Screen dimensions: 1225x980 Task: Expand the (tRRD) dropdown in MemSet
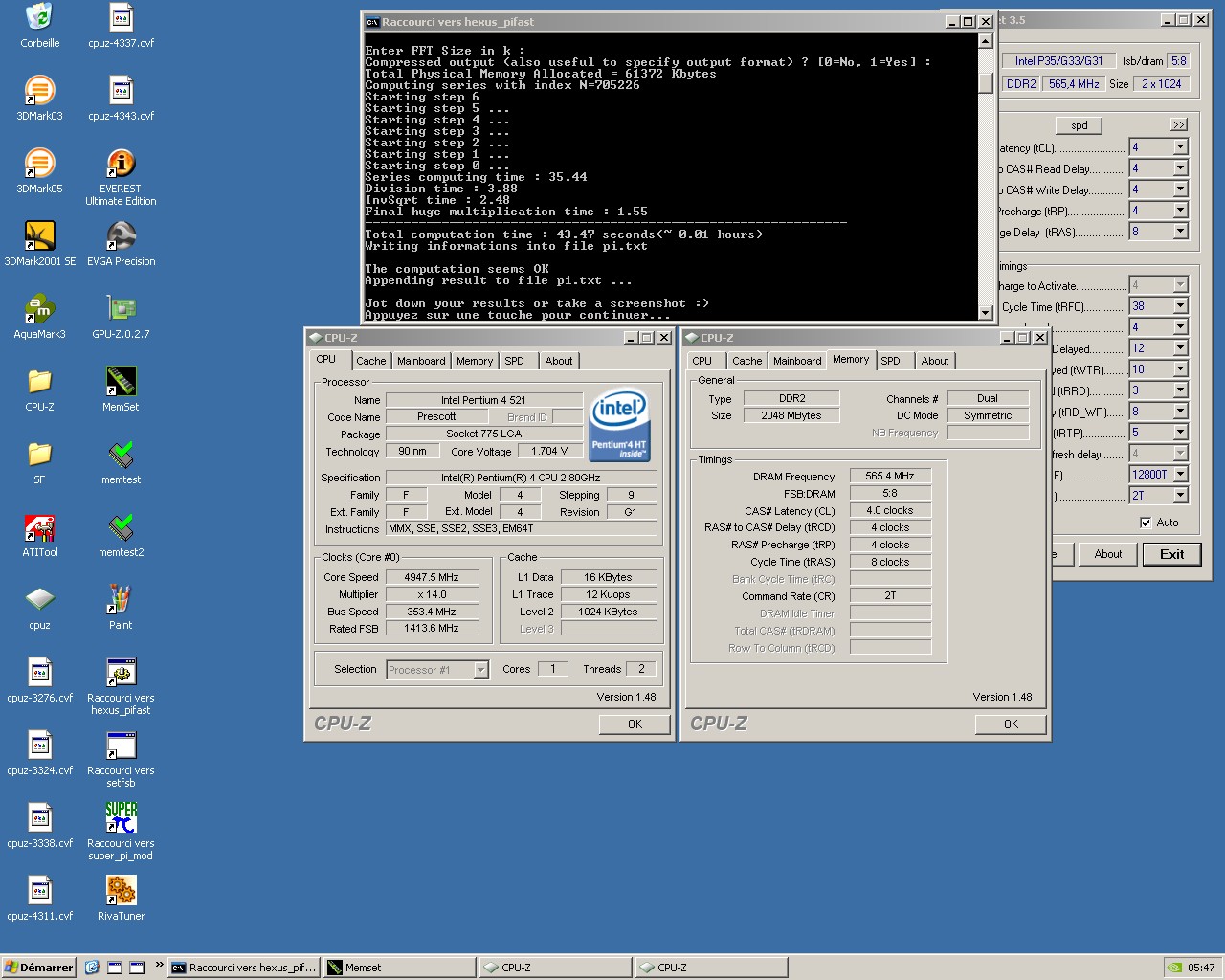1180,390
